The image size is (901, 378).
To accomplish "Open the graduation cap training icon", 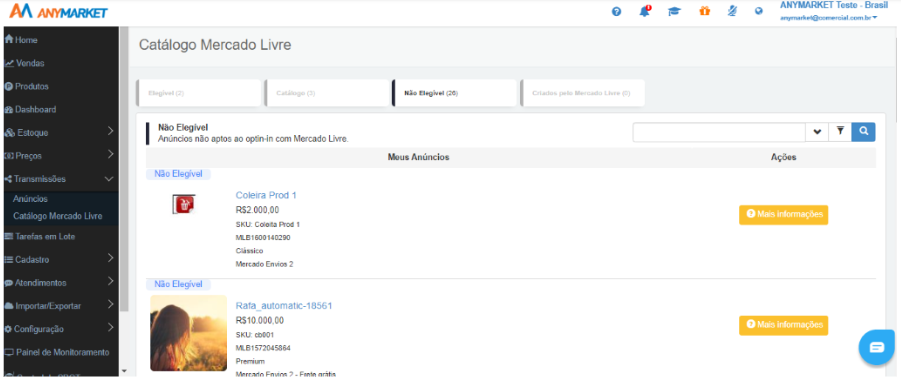I will (x=674, y=11).
